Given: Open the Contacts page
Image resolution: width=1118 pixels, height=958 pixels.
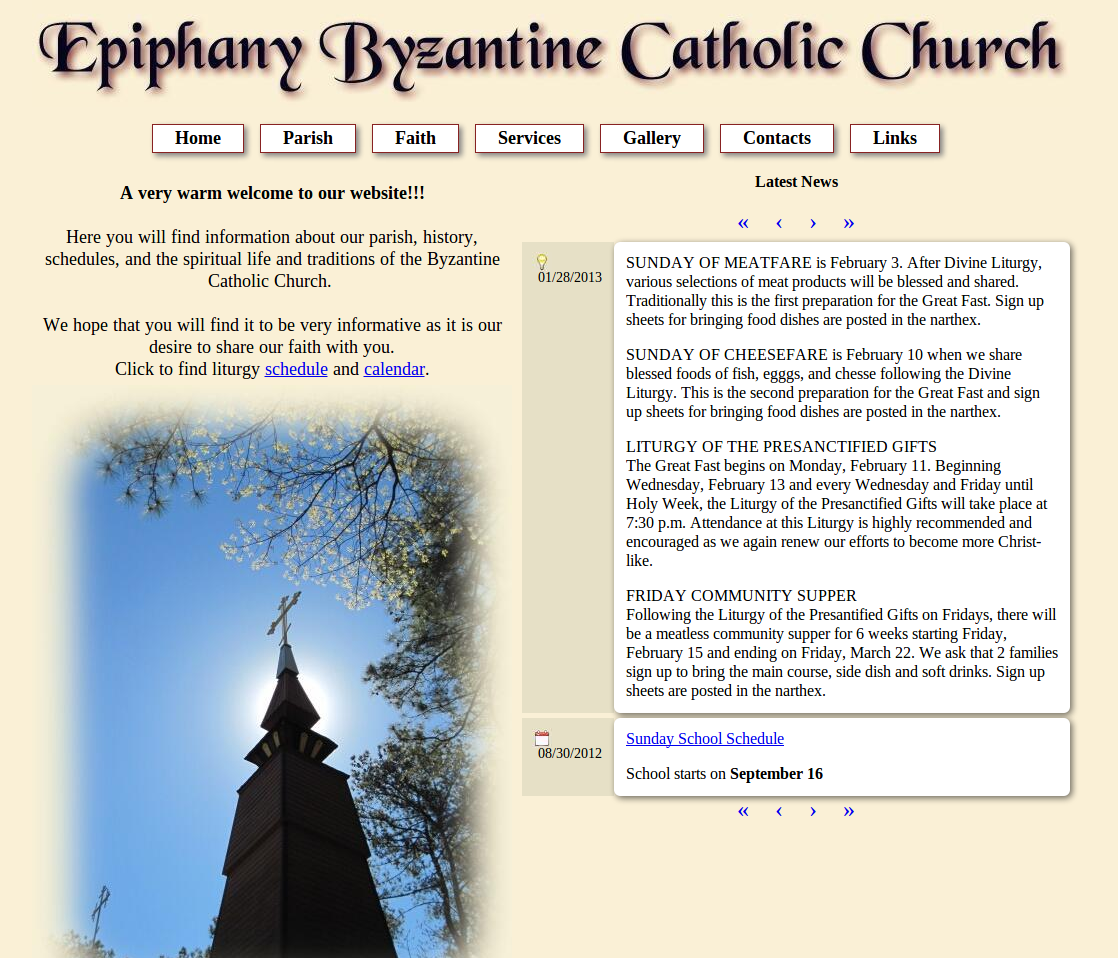Looking at the screenshot, I should 776,138.
